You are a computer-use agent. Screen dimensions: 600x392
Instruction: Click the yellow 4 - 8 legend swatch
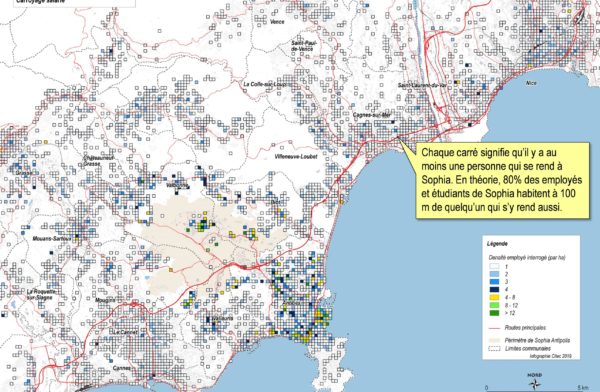(494, 297)
